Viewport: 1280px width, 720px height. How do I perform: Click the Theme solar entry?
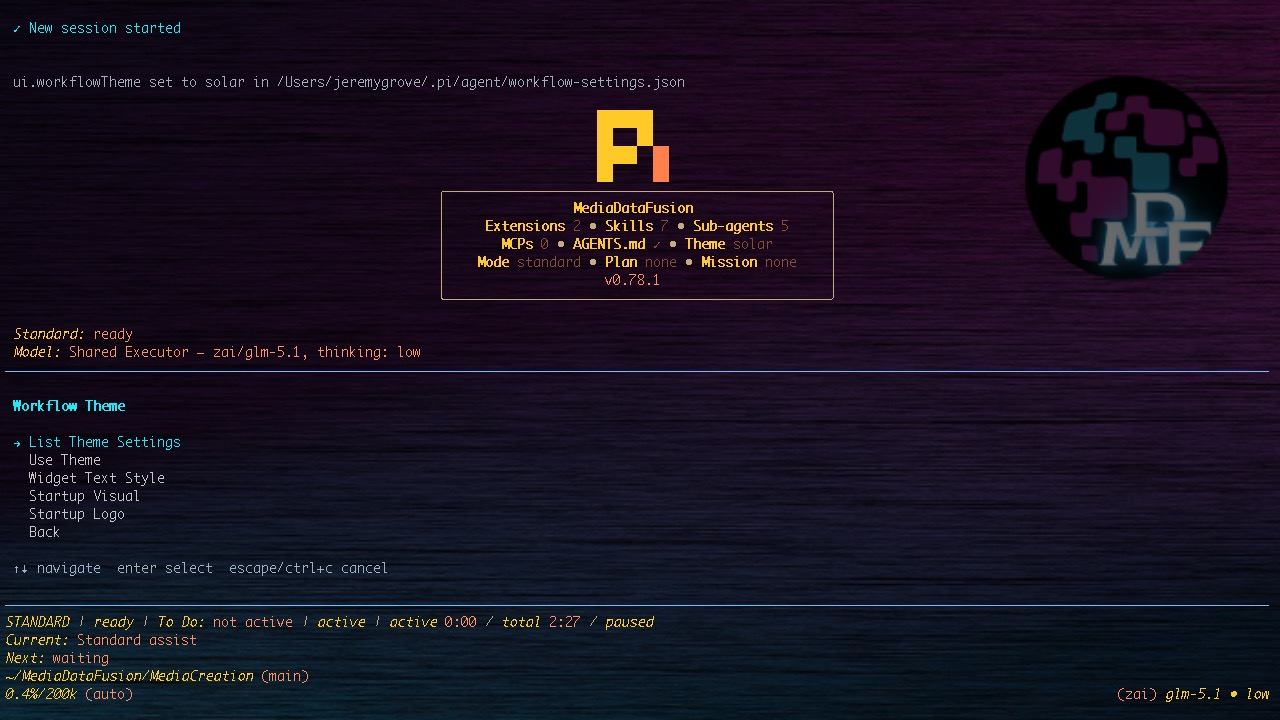[729, 244]
